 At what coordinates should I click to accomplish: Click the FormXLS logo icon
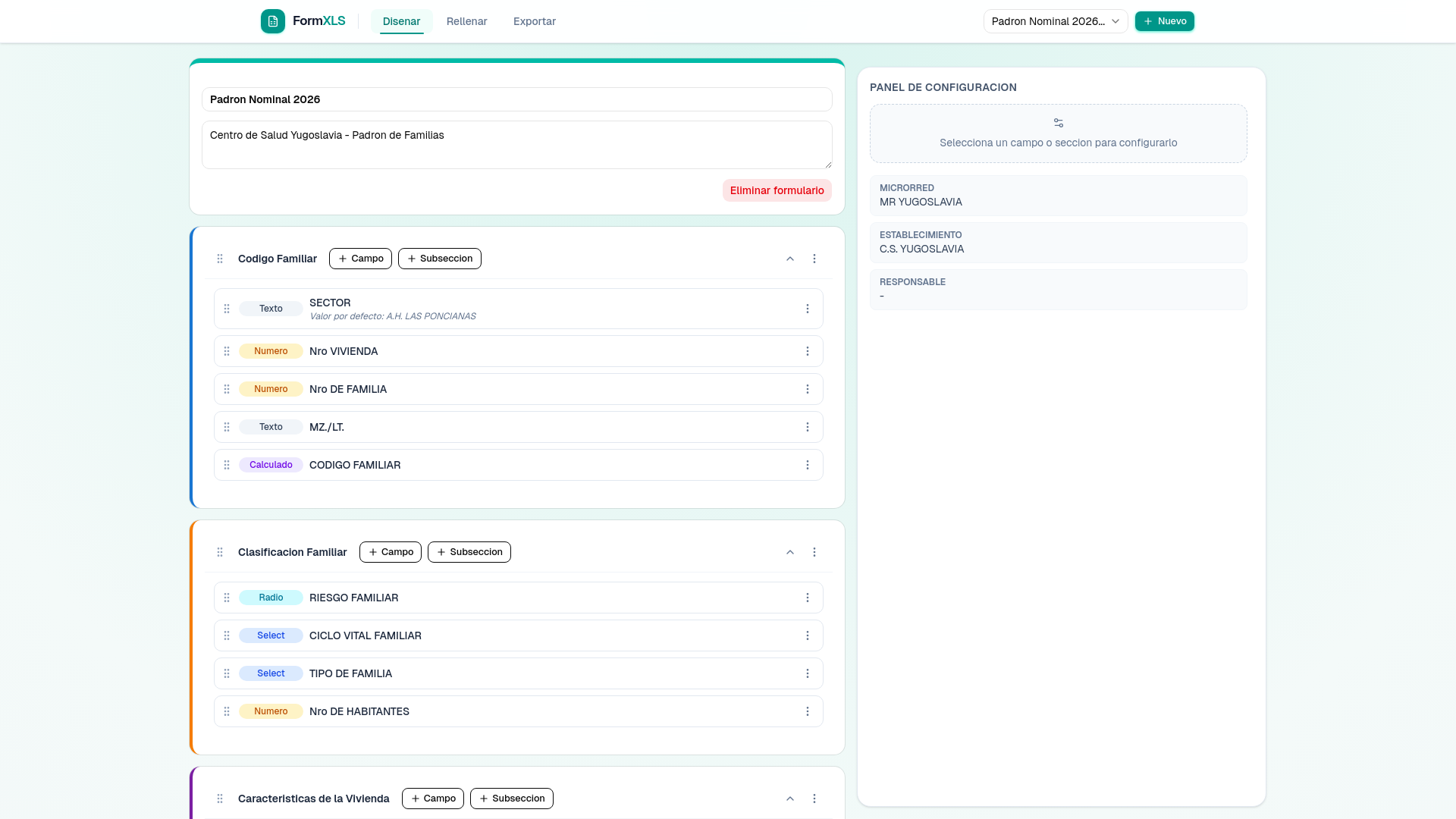pos(273,21)
